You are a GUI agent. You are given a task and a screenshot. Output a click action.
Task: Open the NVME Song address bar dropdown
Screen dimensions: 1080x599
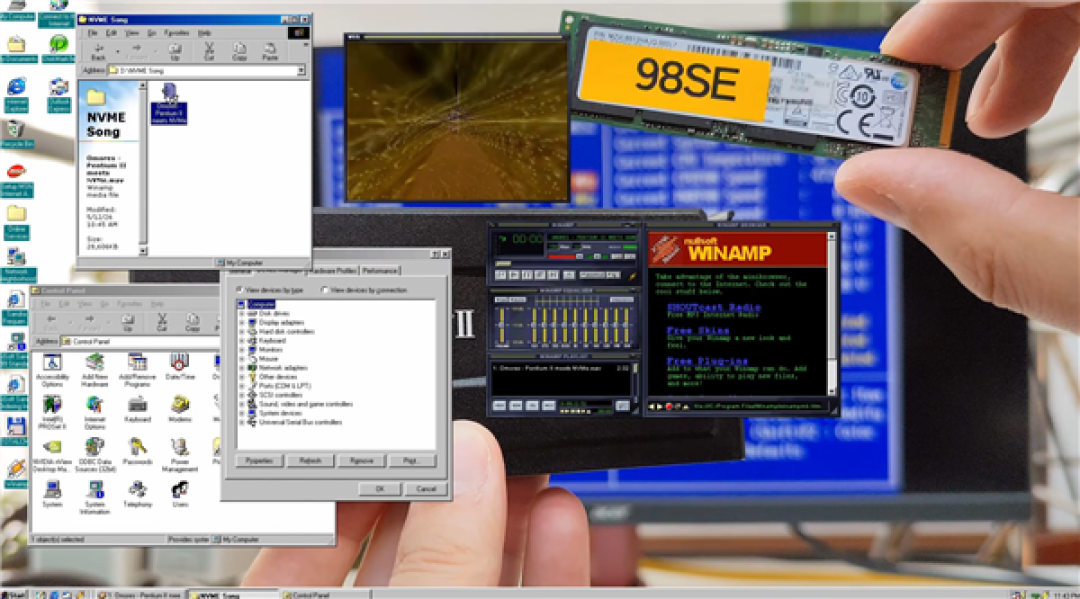[x=301, y=70]
